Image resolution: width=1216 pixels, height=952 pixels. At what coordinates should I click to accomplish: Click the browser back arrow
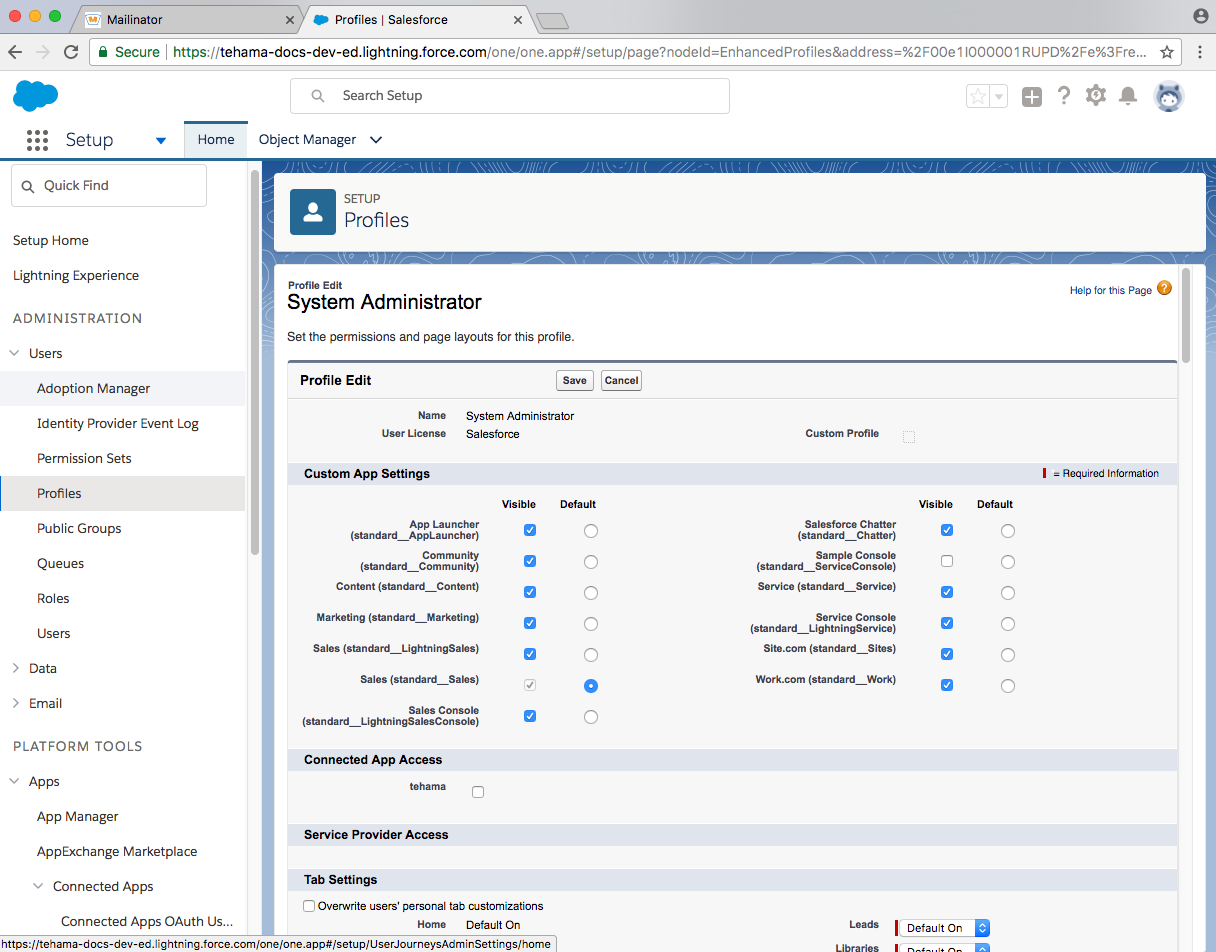(16, 52)
